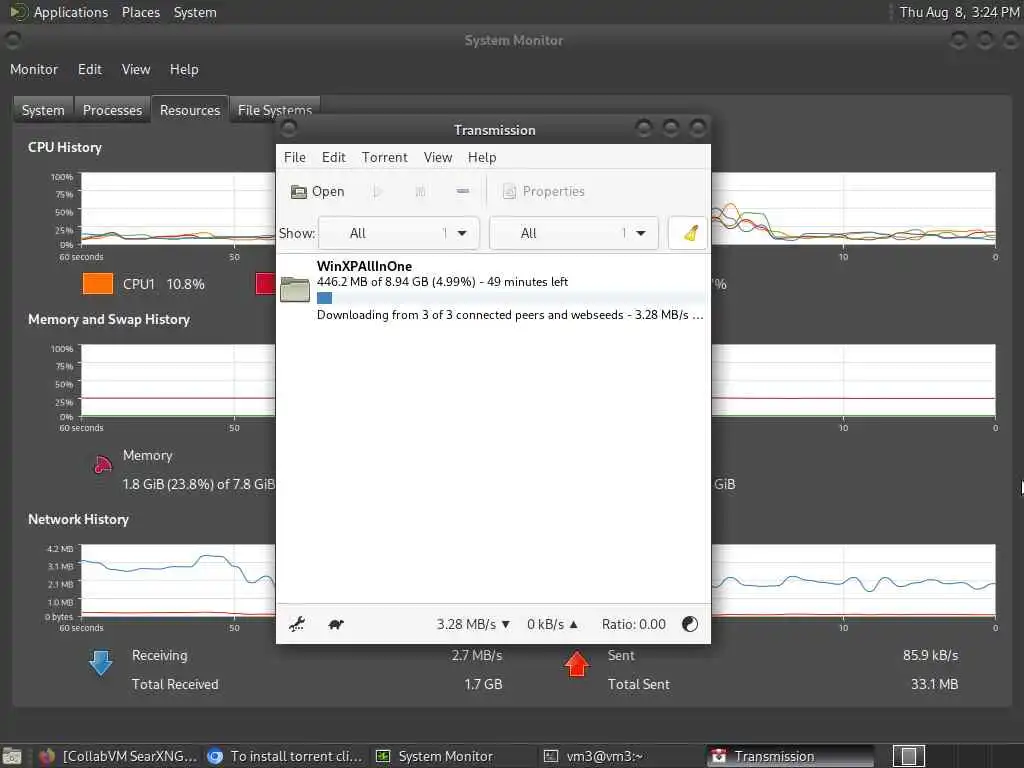Open Transmission File menu
This screenshot has height=768, width=1024.
pyautogui.click(x=295, y=157)
